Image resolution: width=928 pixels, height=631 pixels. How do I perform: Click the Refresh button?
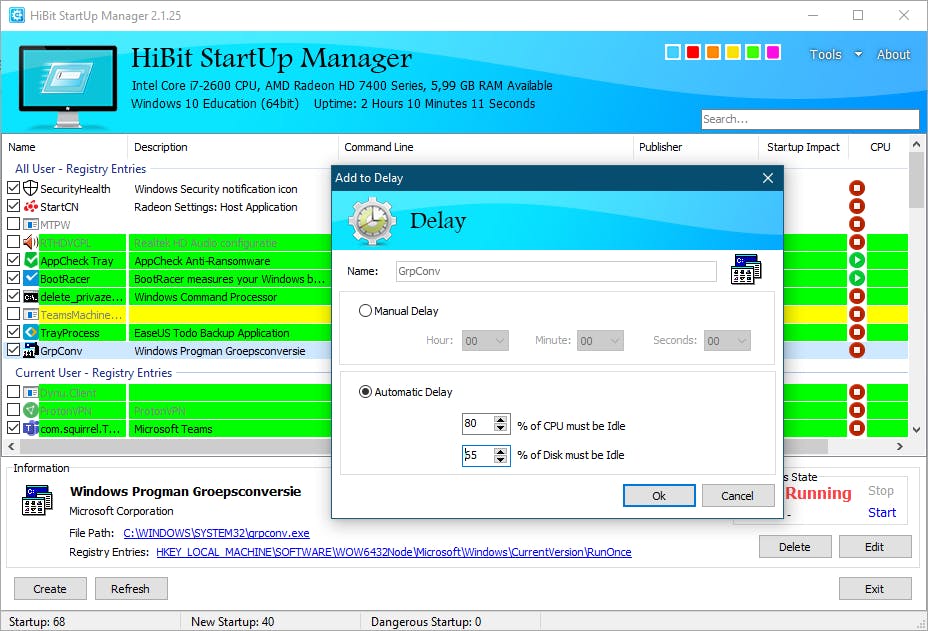pos(131,588)
